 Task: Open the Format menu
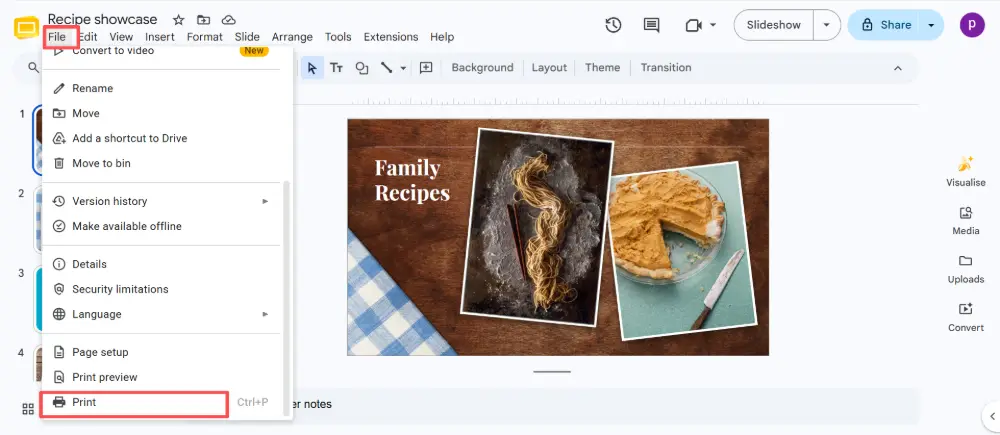(x=205, y=37)
